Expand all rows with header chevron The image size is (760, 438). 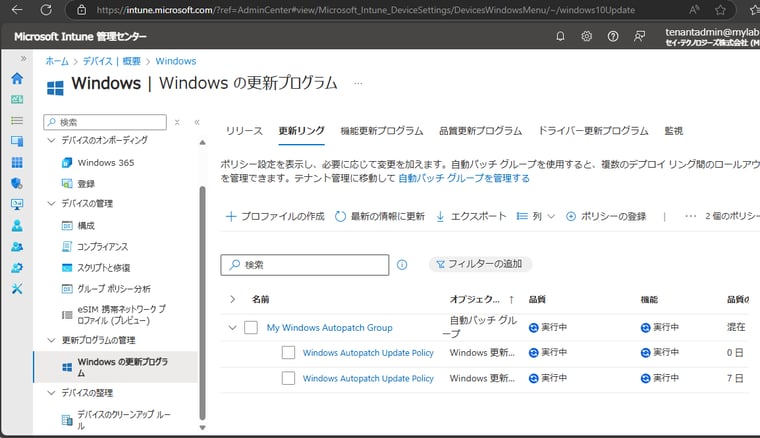pyautogui.click(x=233, y=299)
